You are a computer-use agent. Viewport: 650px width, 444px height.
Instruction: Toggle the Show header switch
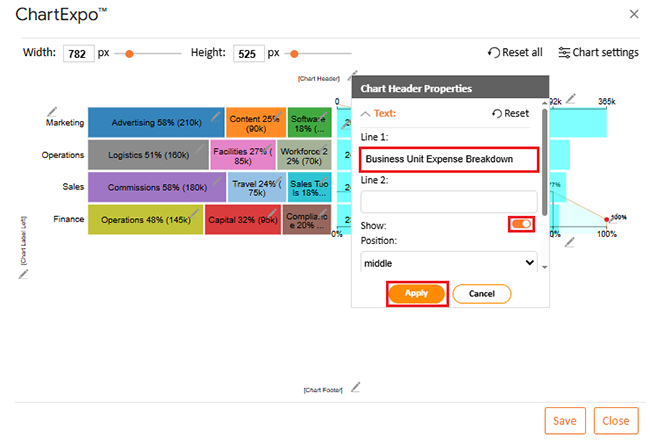(x=521, y=225)
